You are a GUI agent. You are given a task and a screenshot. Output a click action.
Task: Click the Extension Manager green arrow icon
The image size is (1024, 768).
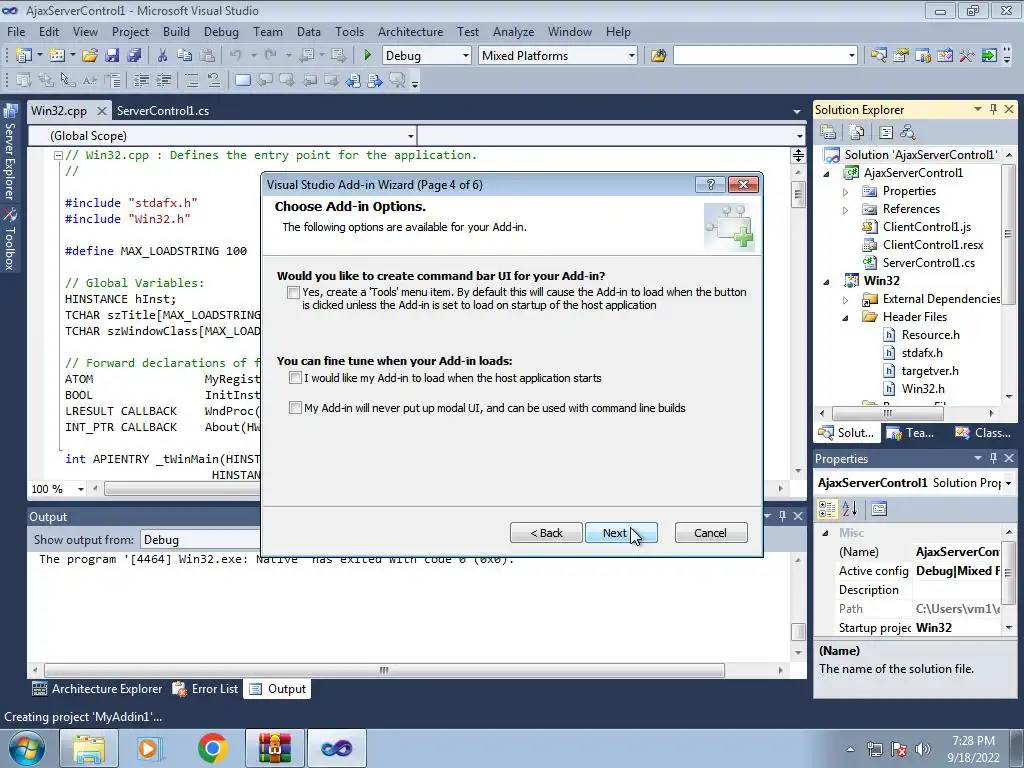pyautogui.click(x=989, y=56)
